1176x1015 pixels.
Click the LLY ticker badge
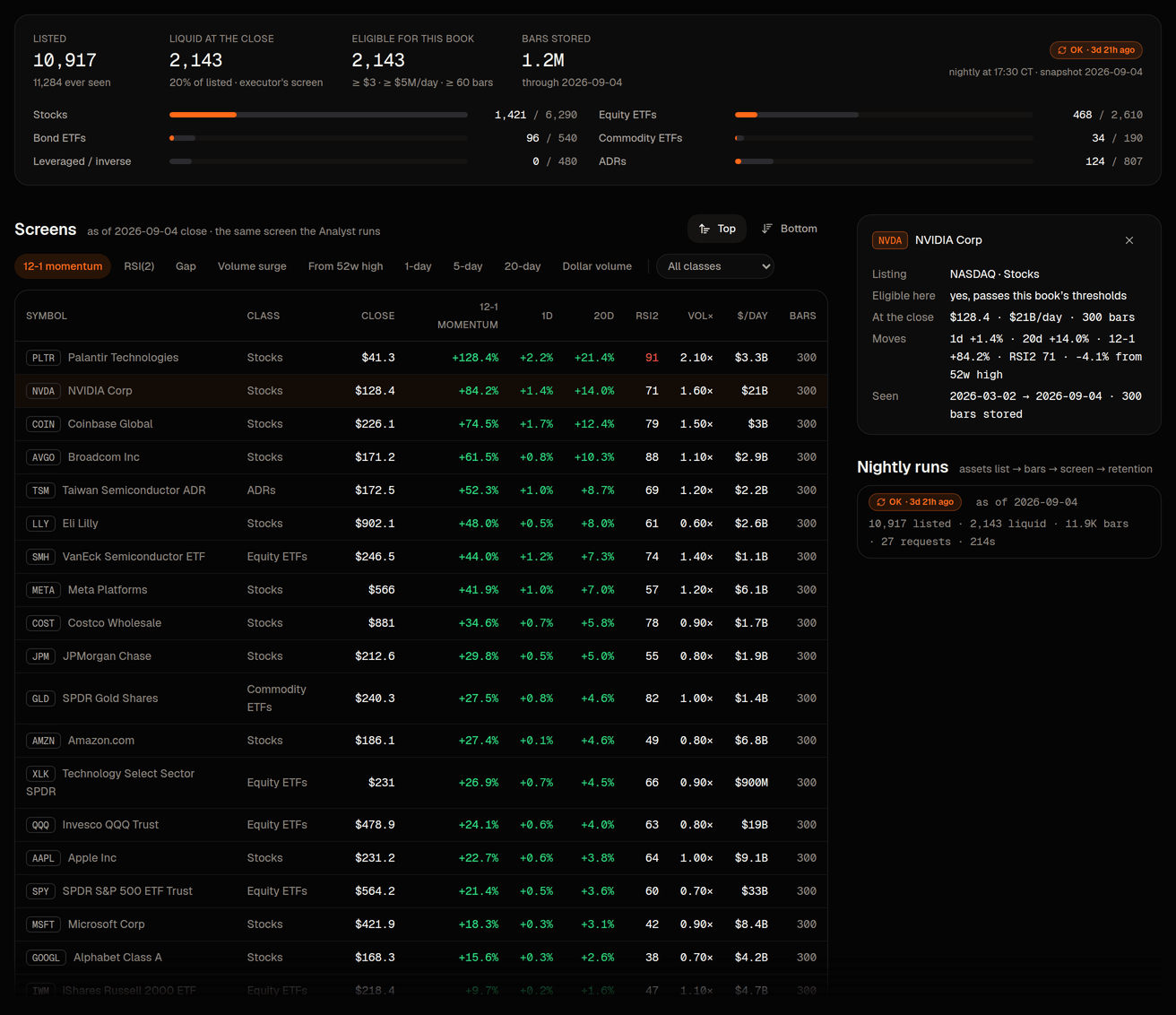point(40,524)
